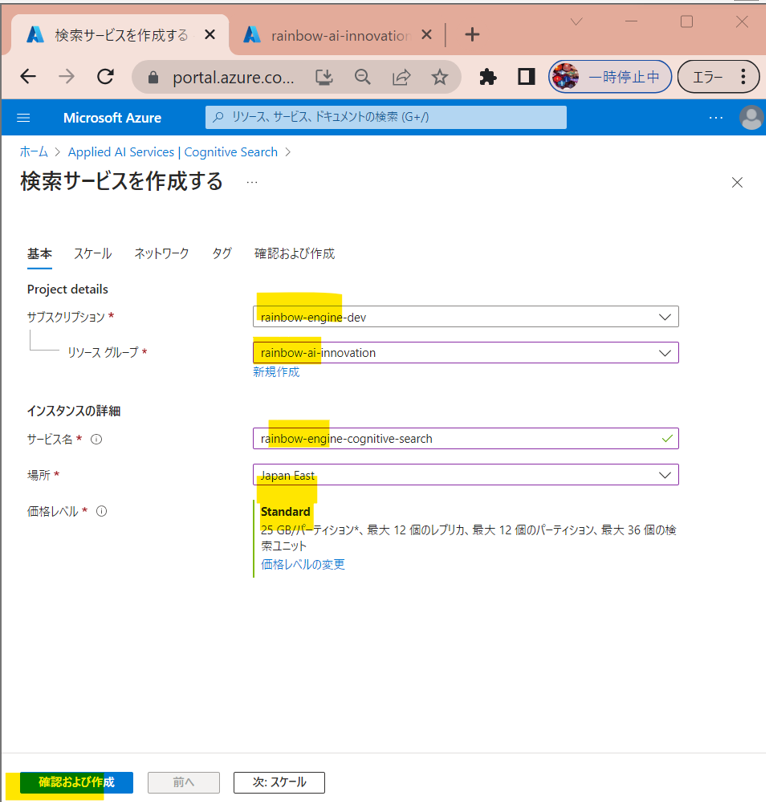
Task: Click the install app icon in the address bar
Action: (324, 77)
